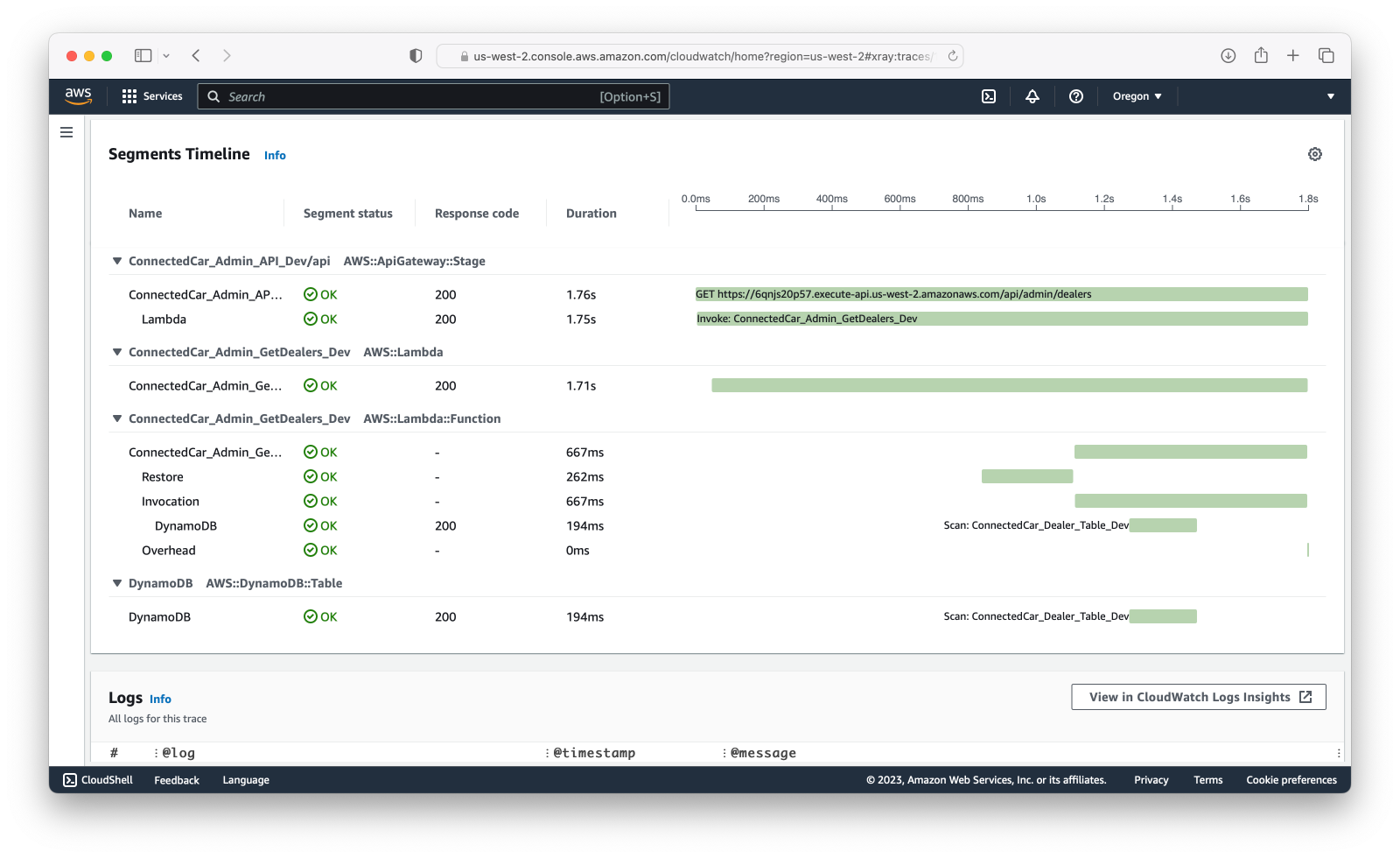Click the @log logs column header

coord(178,753)
